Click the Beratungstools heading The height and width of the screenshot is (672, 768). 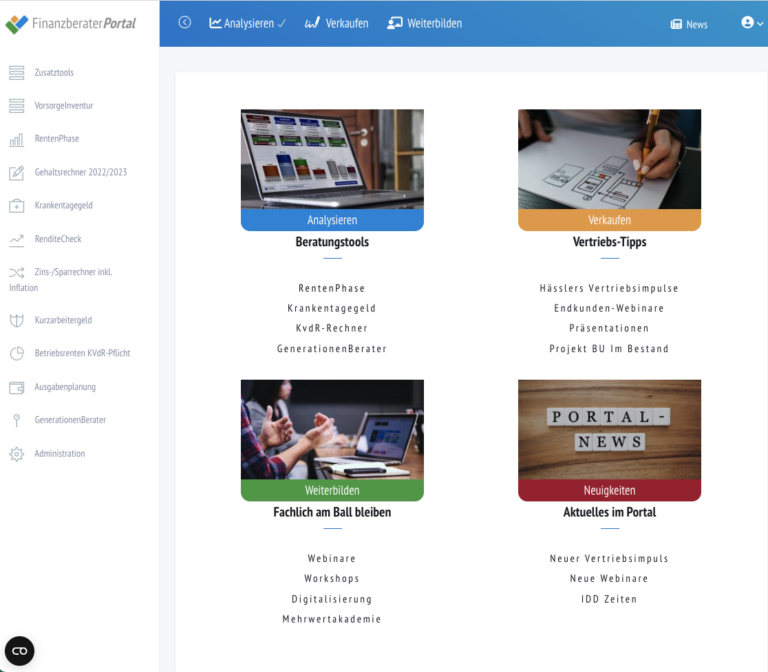pos(332,242)
